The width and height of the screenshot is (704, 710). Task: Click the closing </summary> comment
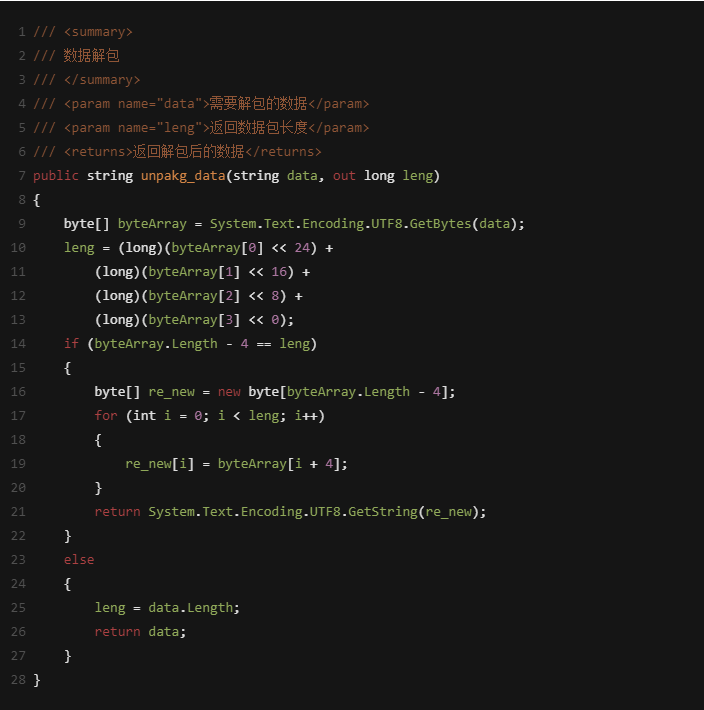[x=102, y=80]
